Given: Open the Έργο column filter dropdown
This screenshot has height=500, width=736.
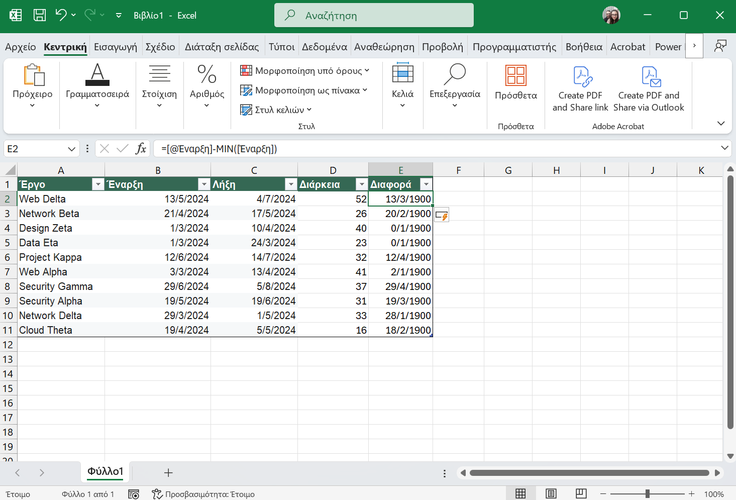Looking at the screenshot, I should click(97, 184).
